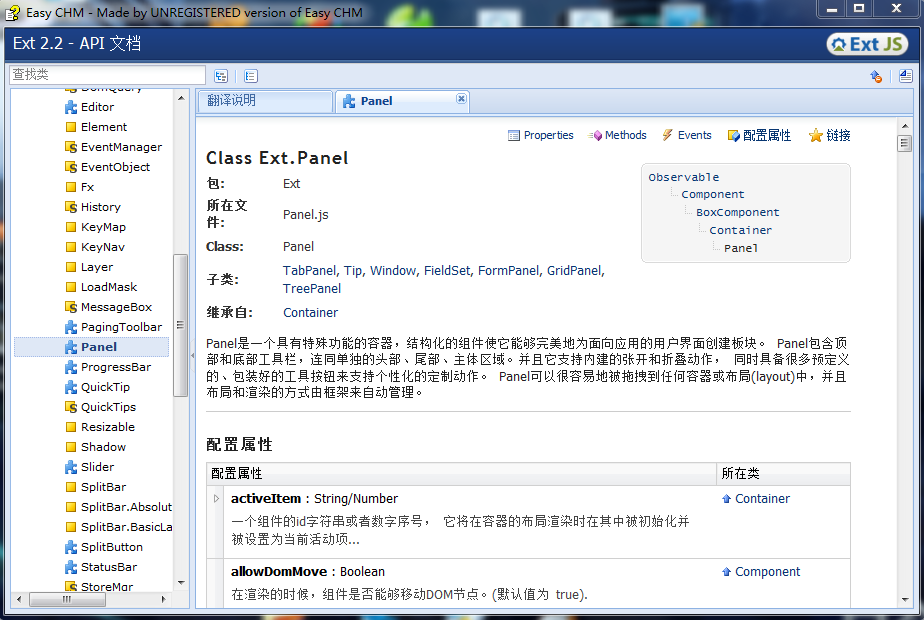The width and height of the screenshot is (924, 620).
Task: Close the Panel tab
Action: click(x=461, y=98)
